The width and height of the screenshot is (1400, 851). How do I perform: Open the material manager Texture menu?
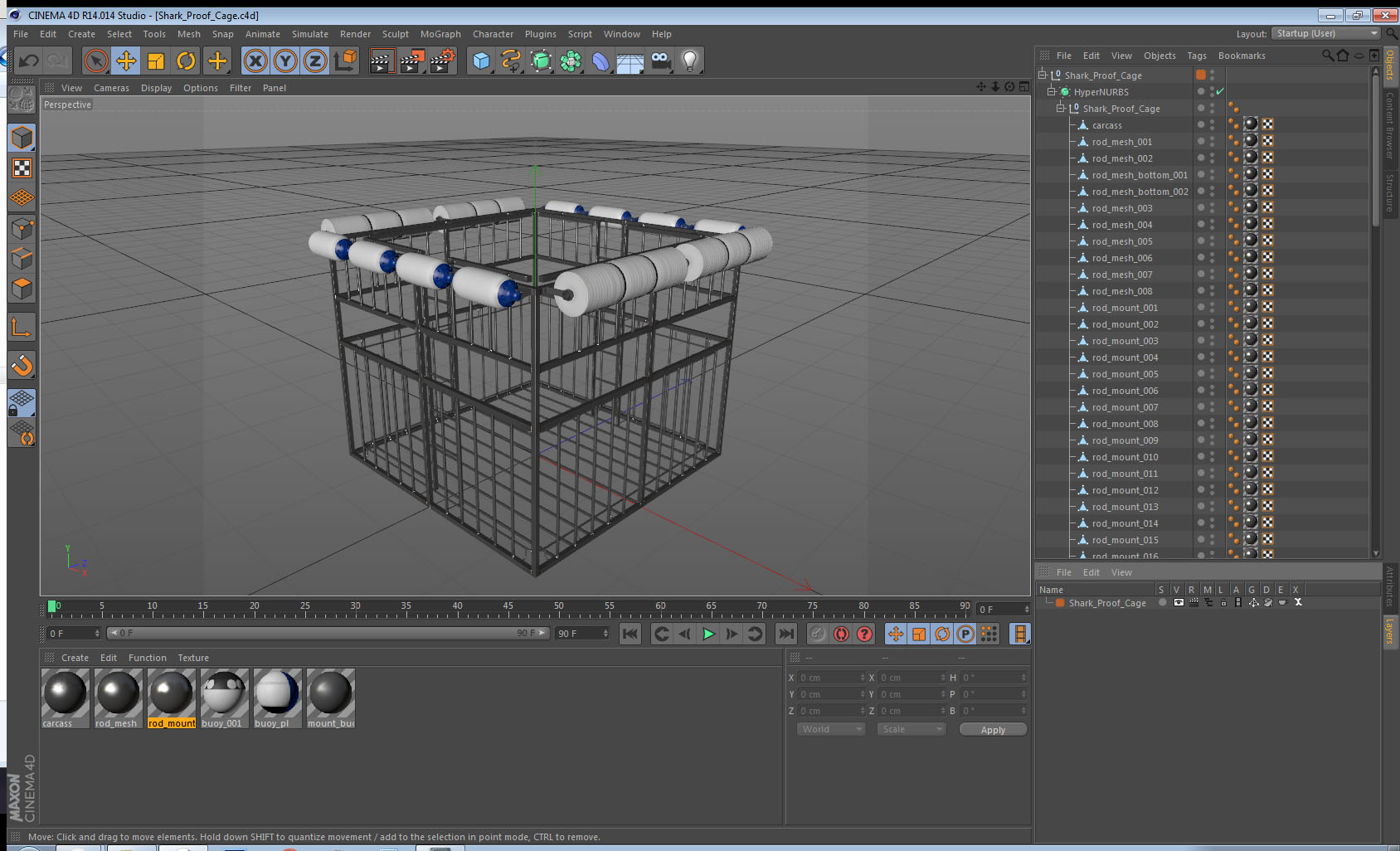(x=193, y=658)
